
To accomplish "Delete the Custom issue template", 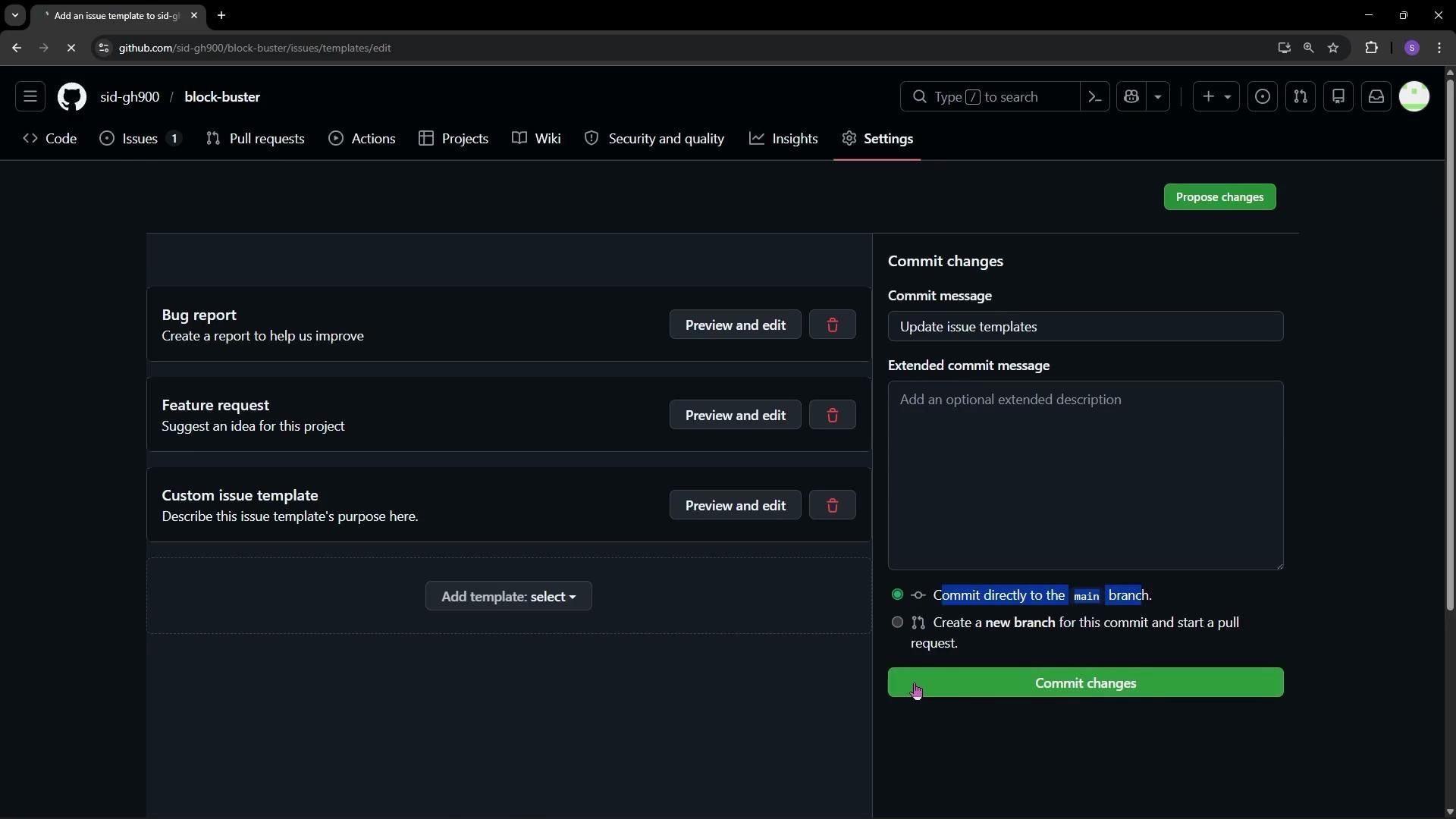I will coord(833,506).
